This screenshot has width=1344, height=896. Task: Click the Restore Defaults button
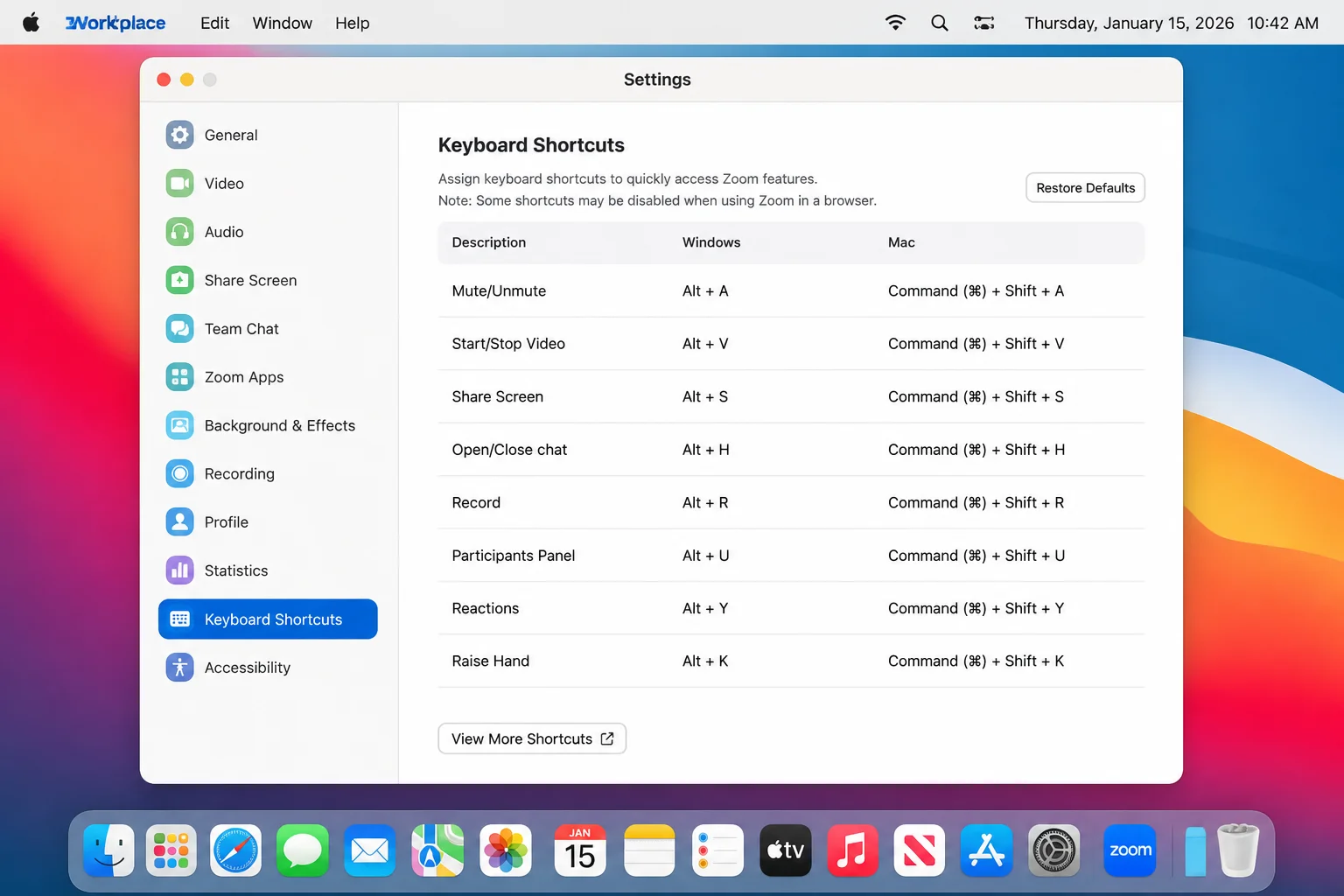(x=1085, y=187)
